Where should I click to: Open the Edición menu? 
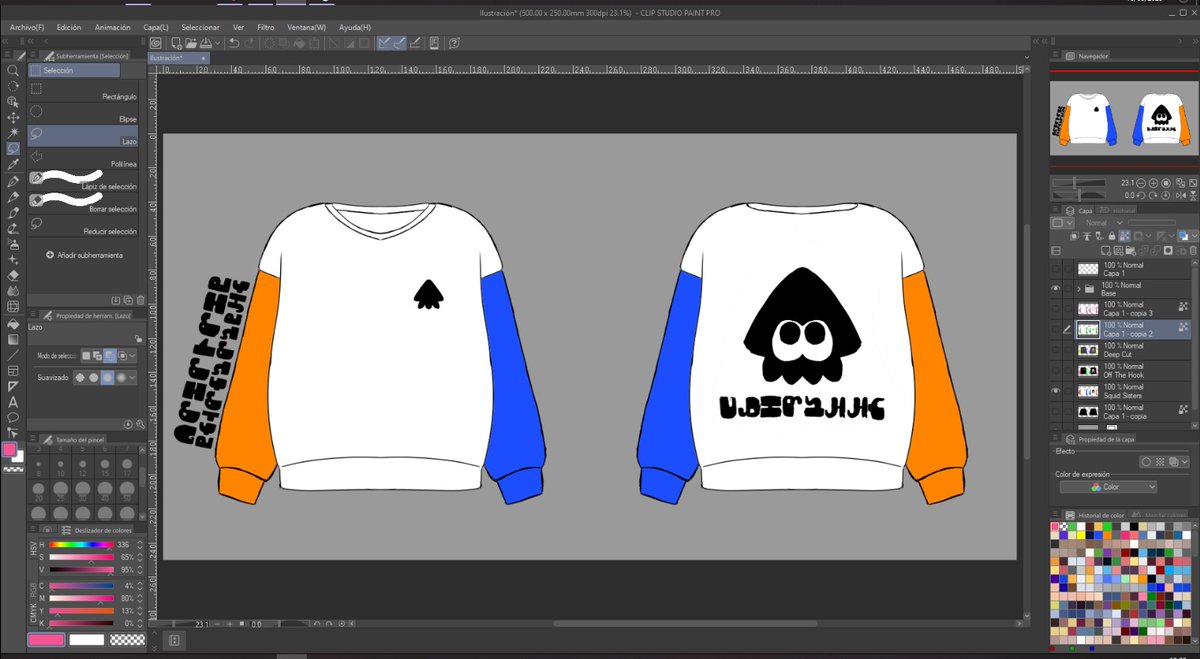pyautogui.click(x=69, y=27)
